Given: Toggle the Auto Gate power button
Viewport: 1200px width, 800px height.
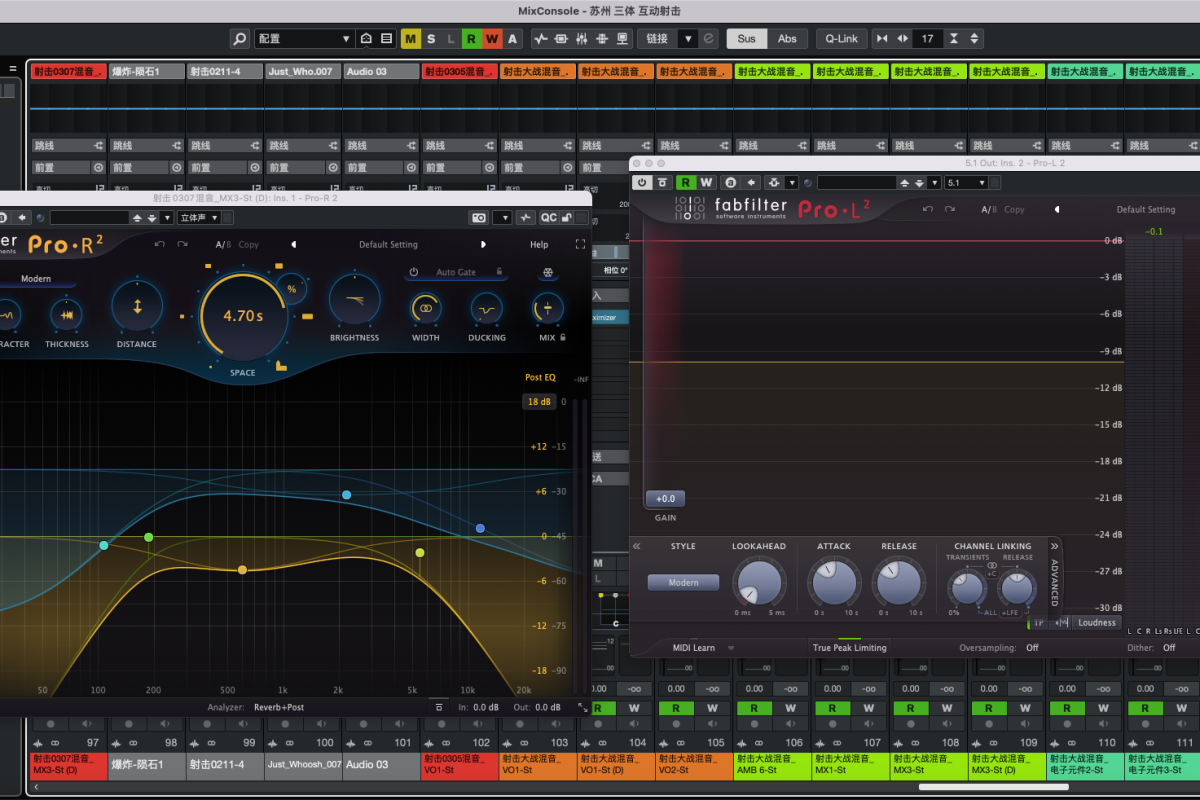Looking at the screenshot, I should 413,272.
